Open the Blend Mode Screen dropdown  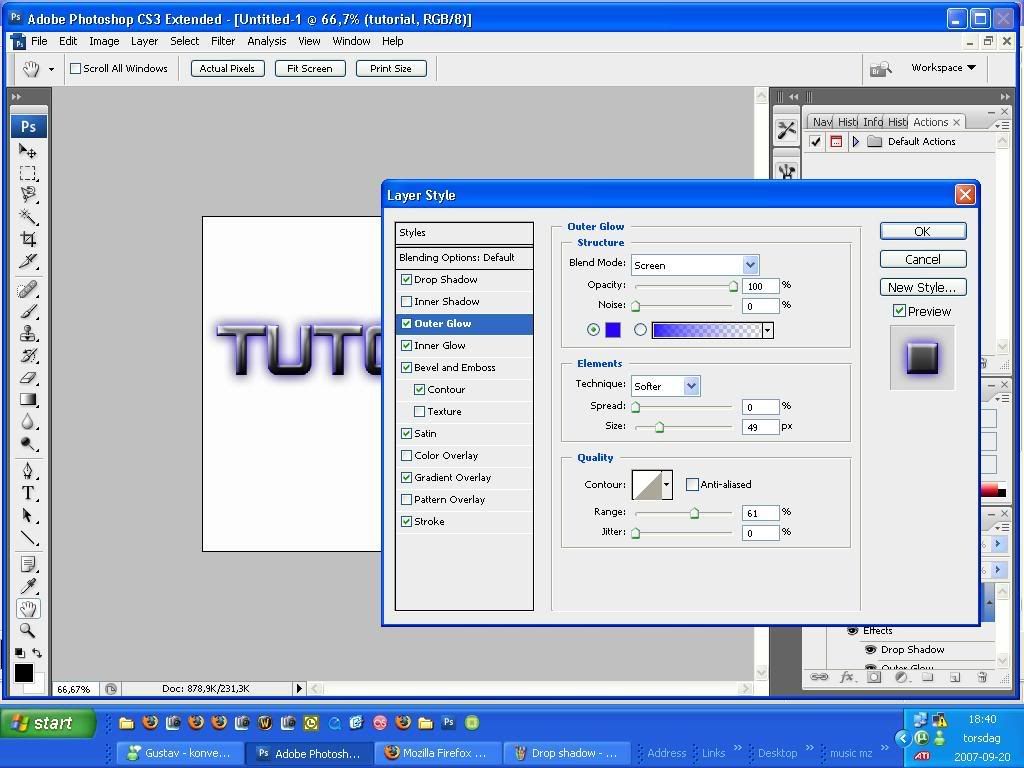750,265
